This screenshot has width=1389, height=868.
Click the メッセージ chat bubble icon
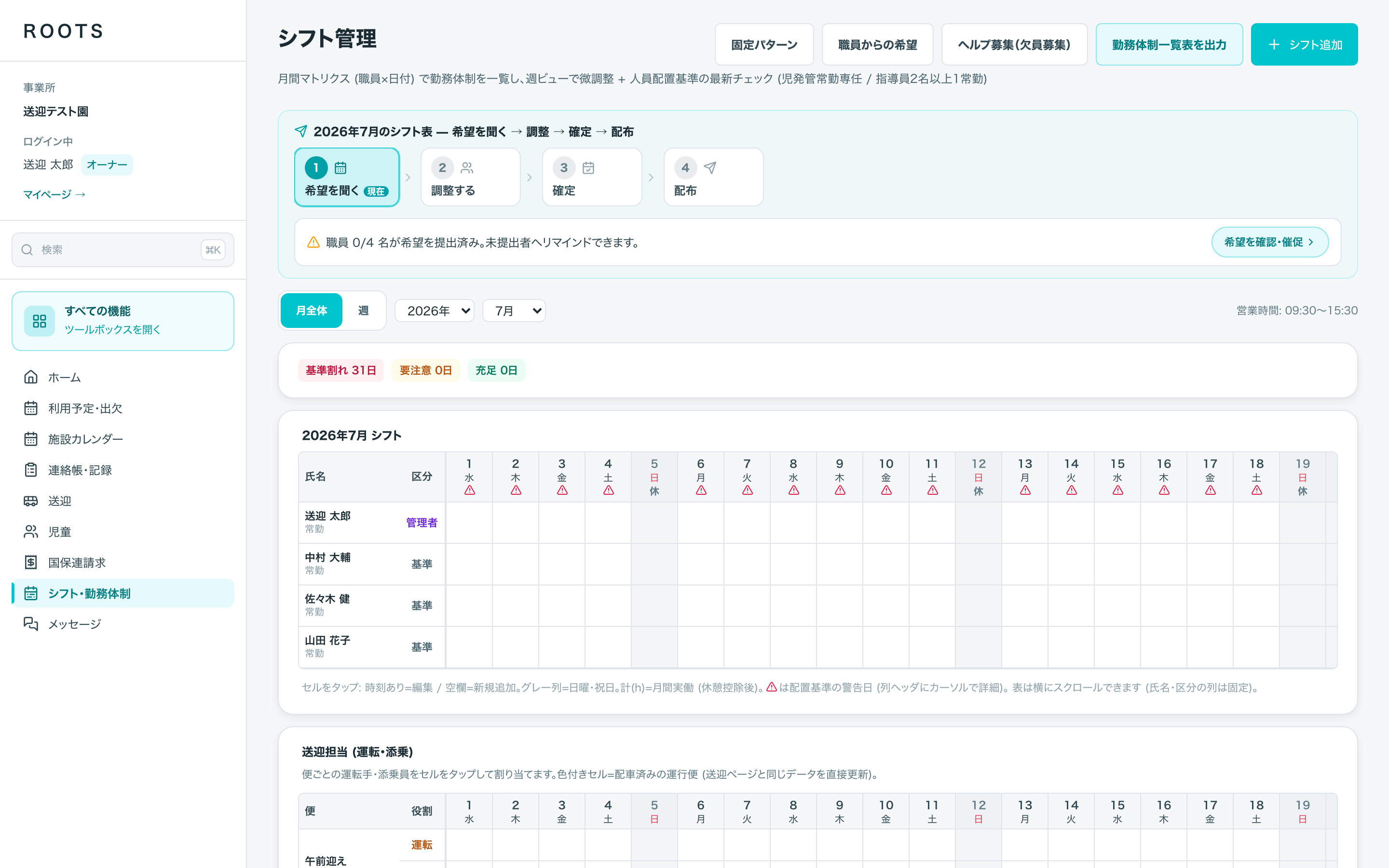pos(31,624)
